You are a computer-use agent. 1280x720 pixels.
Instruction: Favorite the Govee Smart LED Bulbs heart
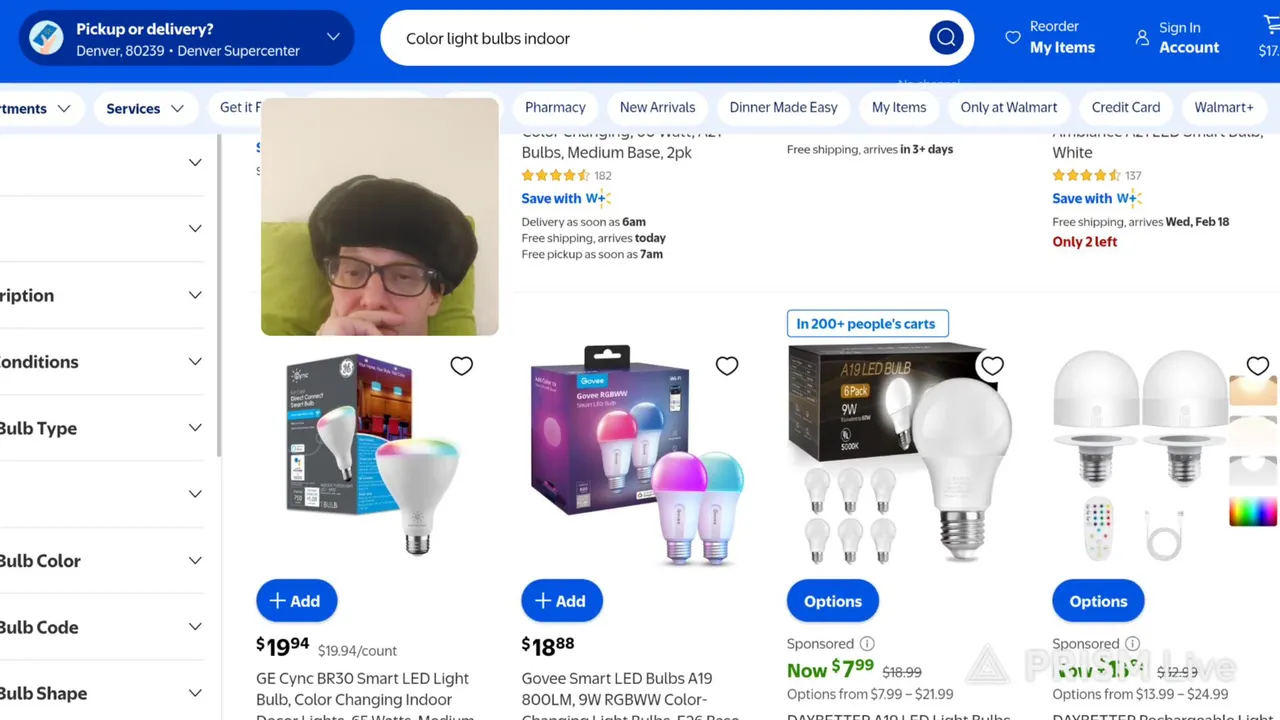pos(727,366)
